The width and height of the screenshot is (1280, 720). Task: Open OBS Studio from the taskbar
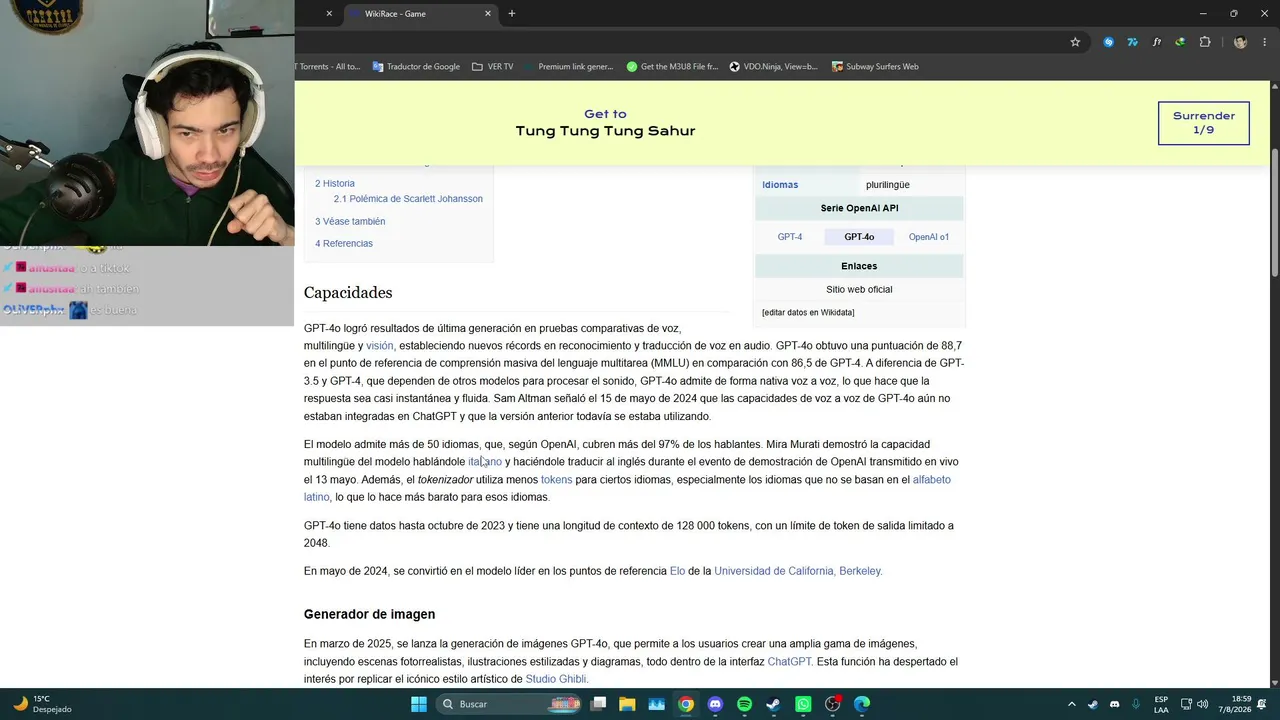832,704
